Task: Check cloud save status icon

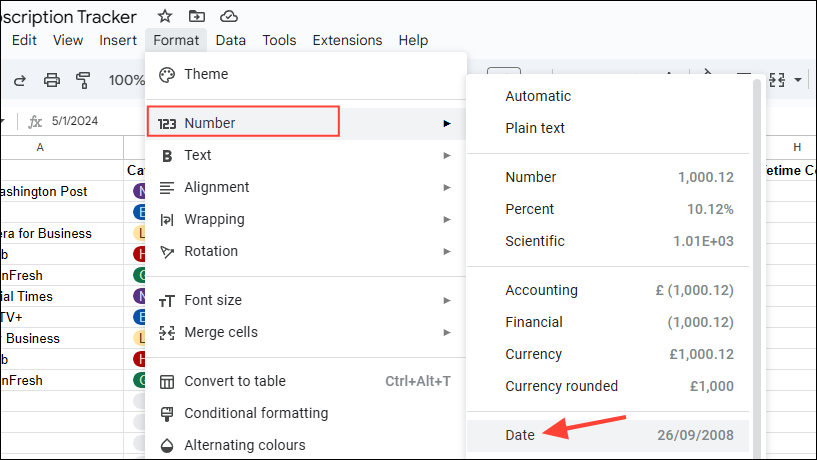Action: 229,17
